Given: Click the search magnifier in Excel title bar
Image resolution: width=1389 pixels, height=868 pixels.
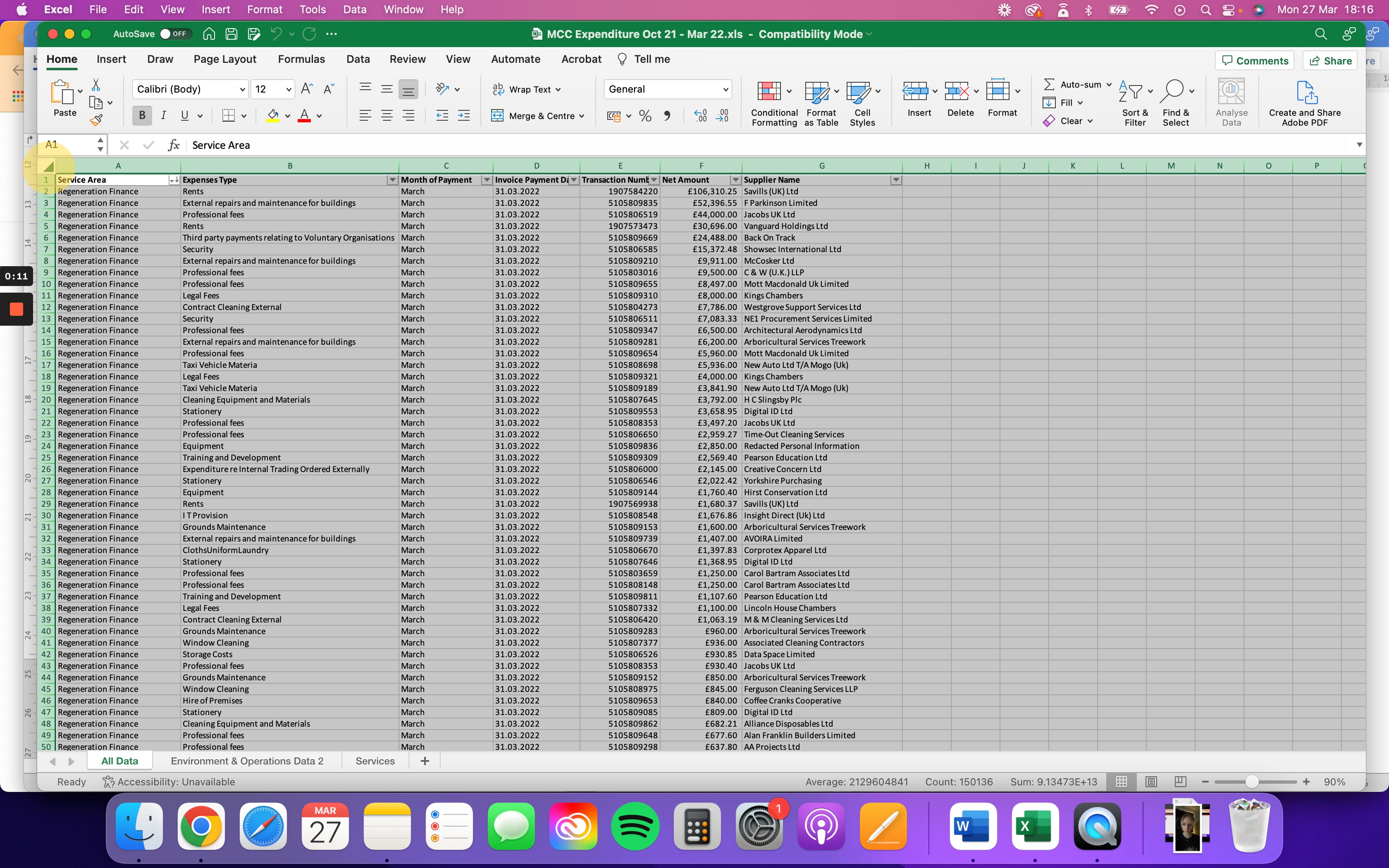Looking at the screenshot, I should 1320,34.
